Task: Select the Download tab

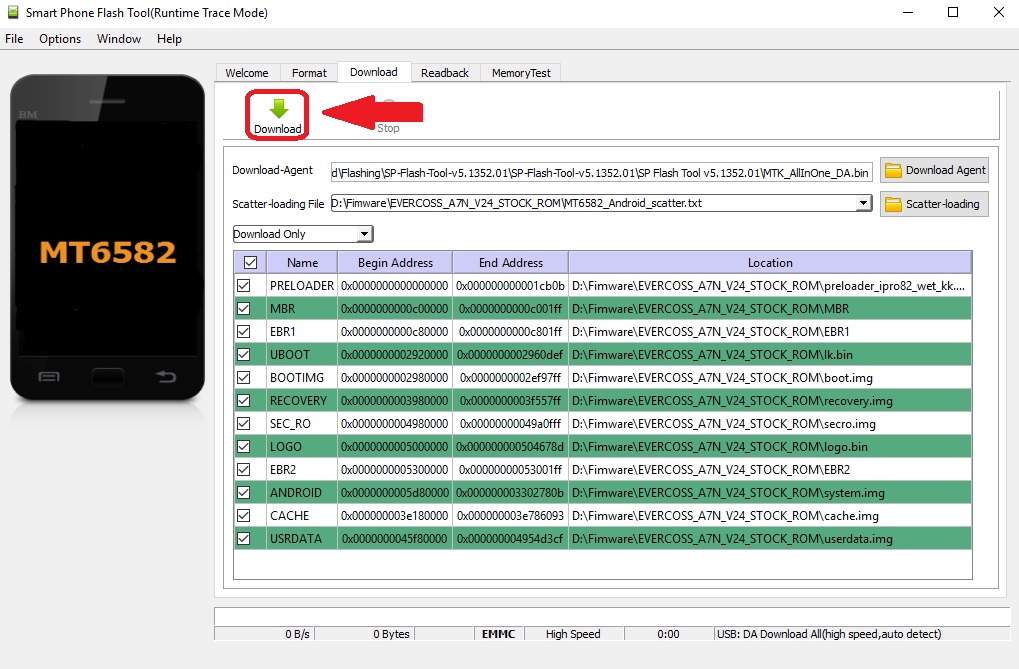Action: pos(374,72)
